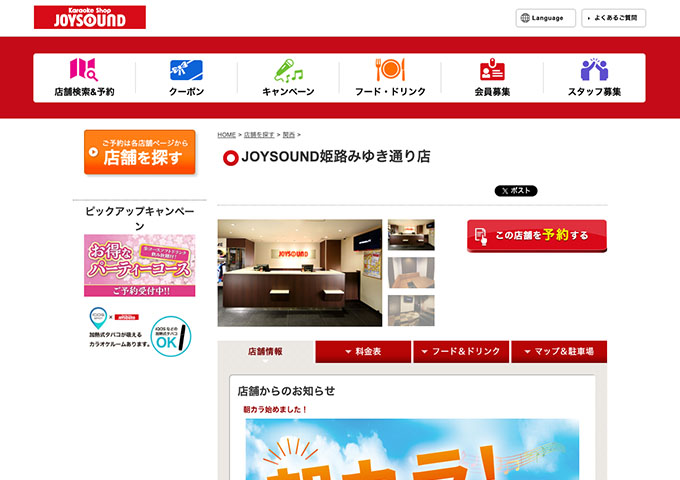The height and width of the screenshot is (480, 680).
Task: Click the 会員募集 member card icon
Action: [x=492, y=69]
